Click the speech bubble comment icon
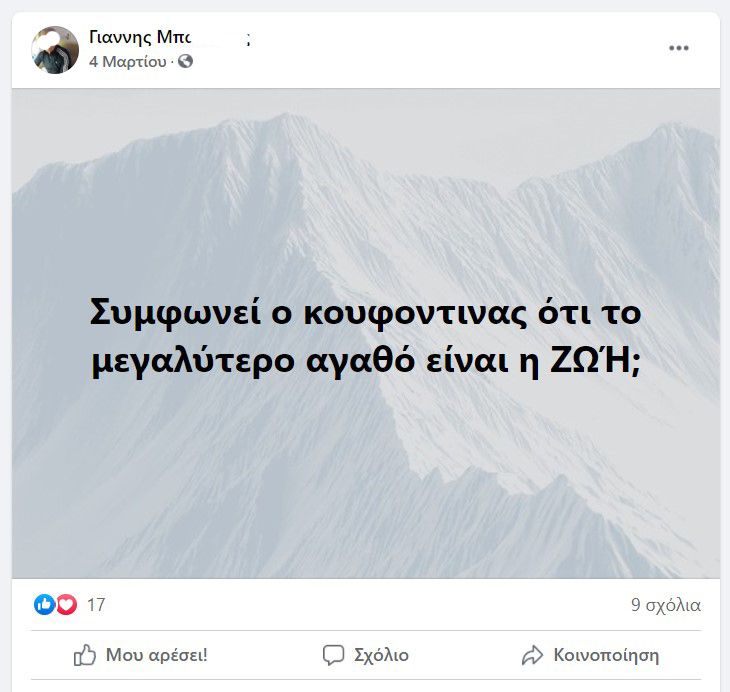The height and width of the screenshot is (692, 730). pos(333,655)
